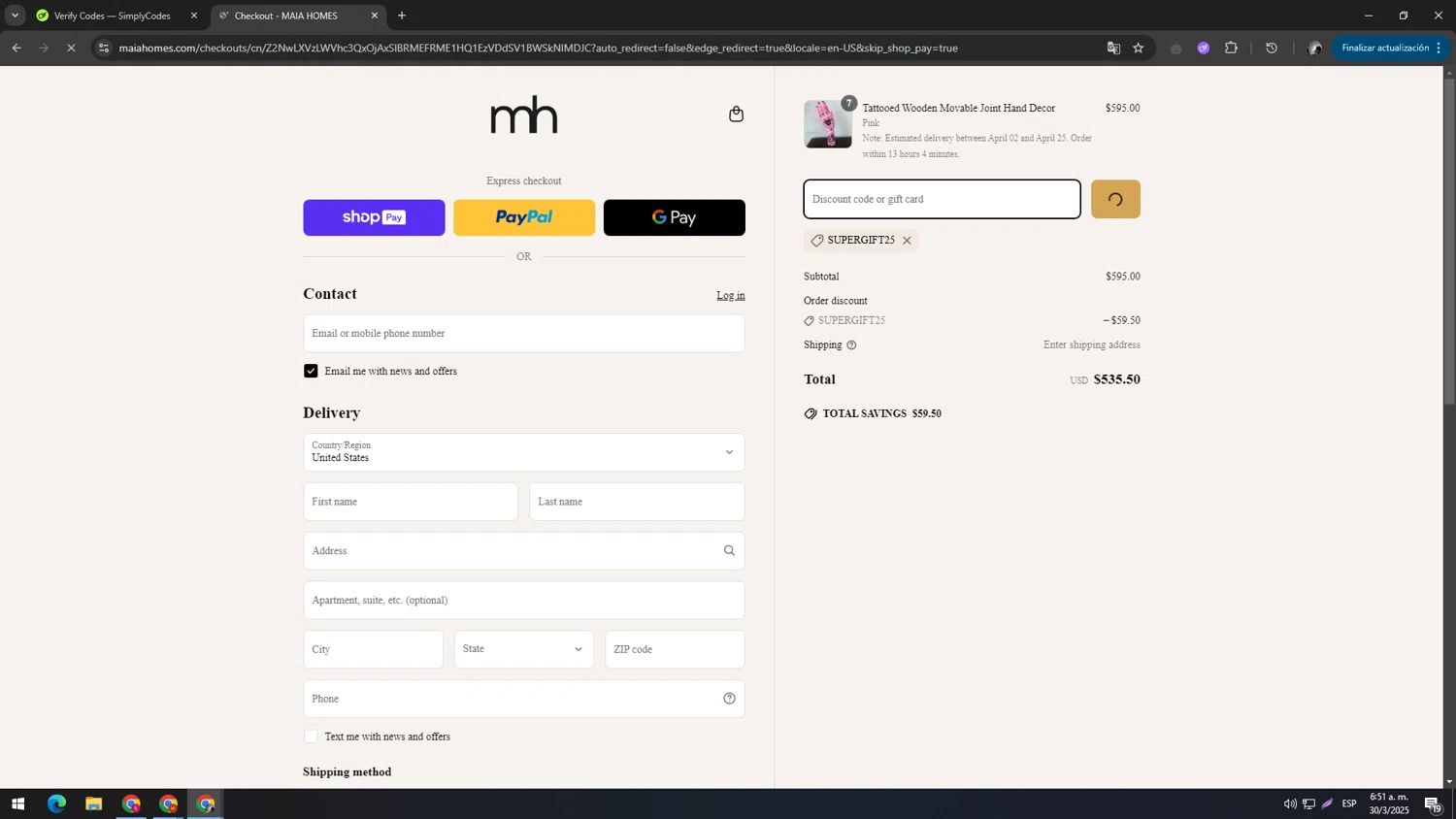1456x819 pixels.
Task: Stop loading the page
Action: [x=71, y=48]
